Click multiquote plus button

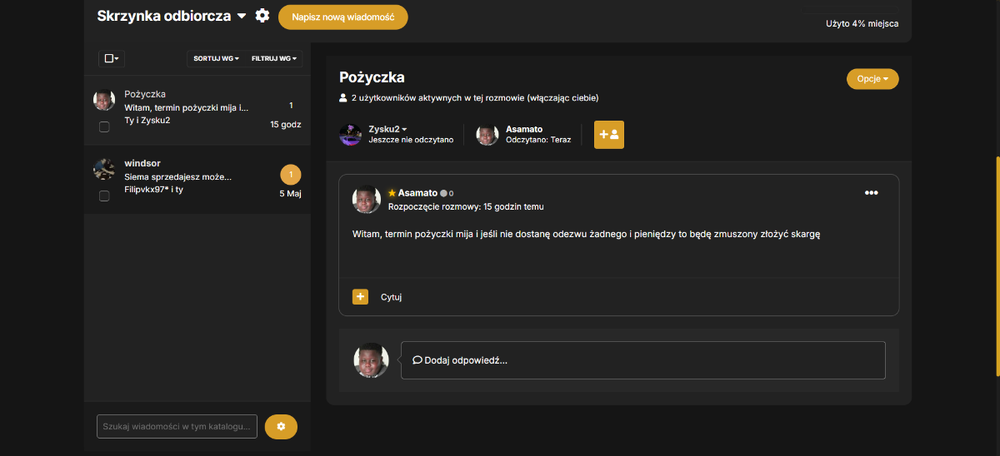tap(360, 297)
